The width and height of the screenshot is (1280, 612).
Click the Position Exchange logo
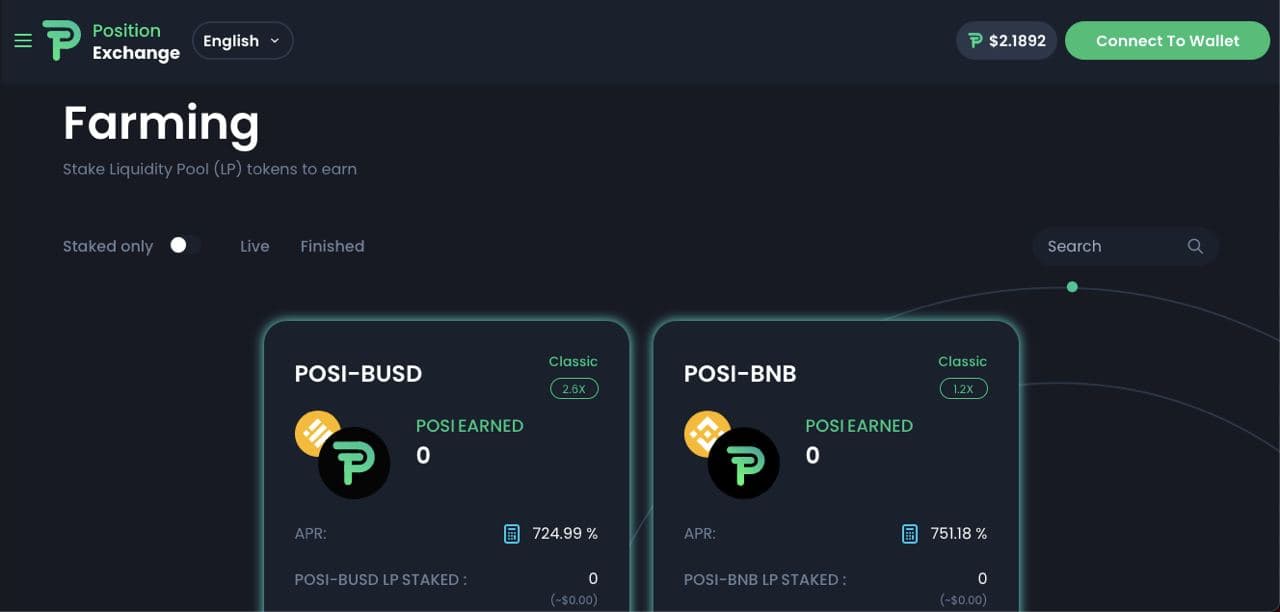[x=111, y=41]
